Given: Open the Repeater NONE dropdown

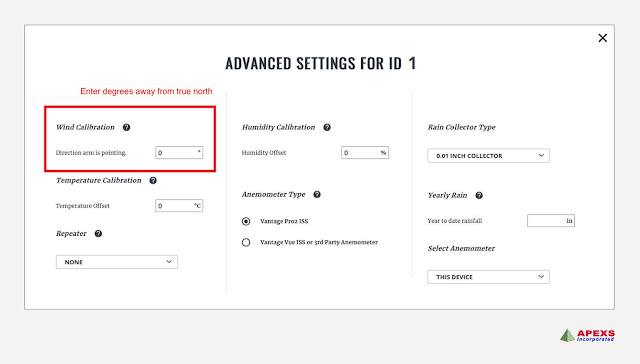Looking at the screenshot, I should tap(117, 262).
